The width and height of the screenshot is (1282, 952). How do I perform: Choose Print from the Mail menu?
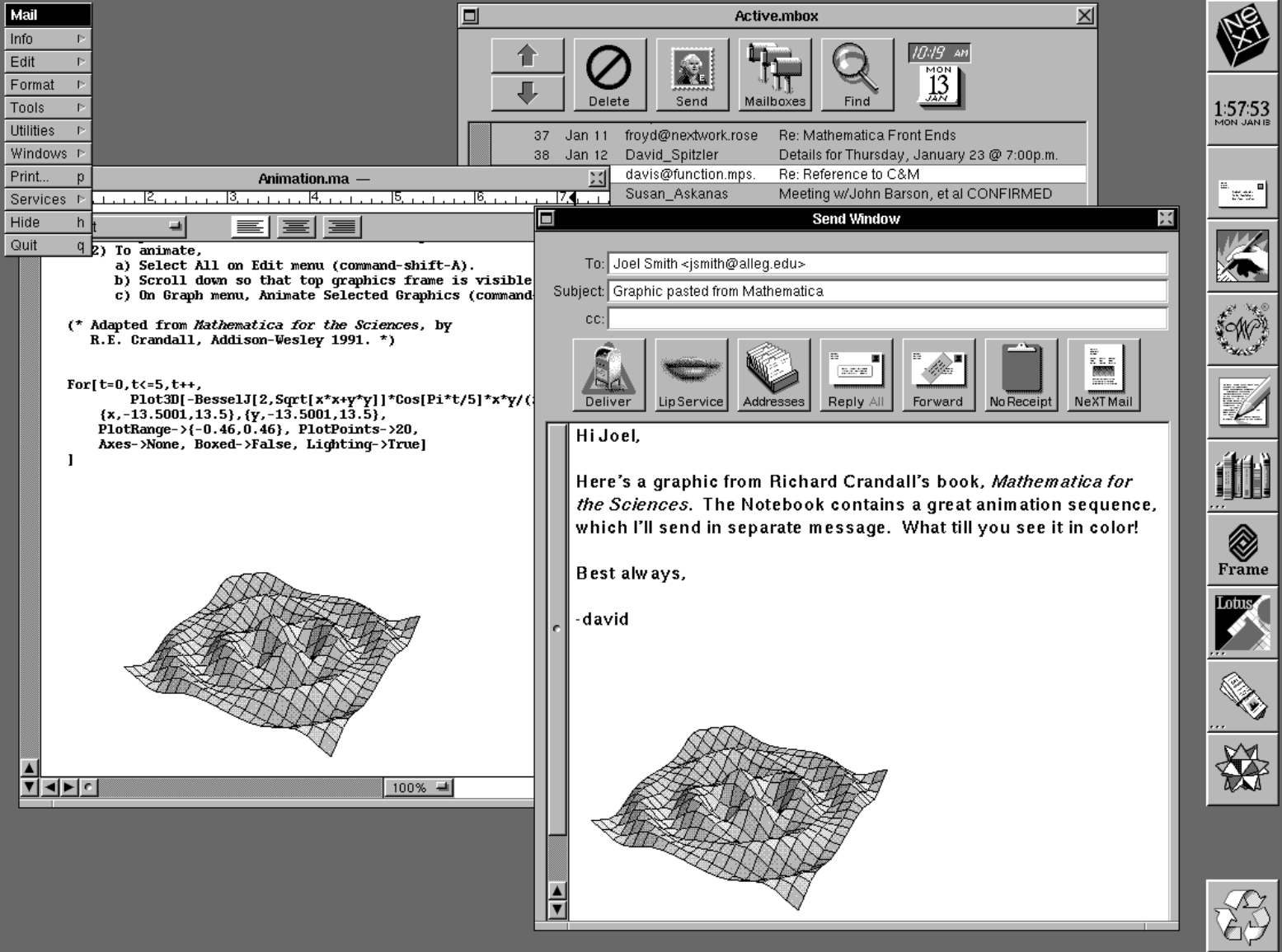click(x=48, y=176)
